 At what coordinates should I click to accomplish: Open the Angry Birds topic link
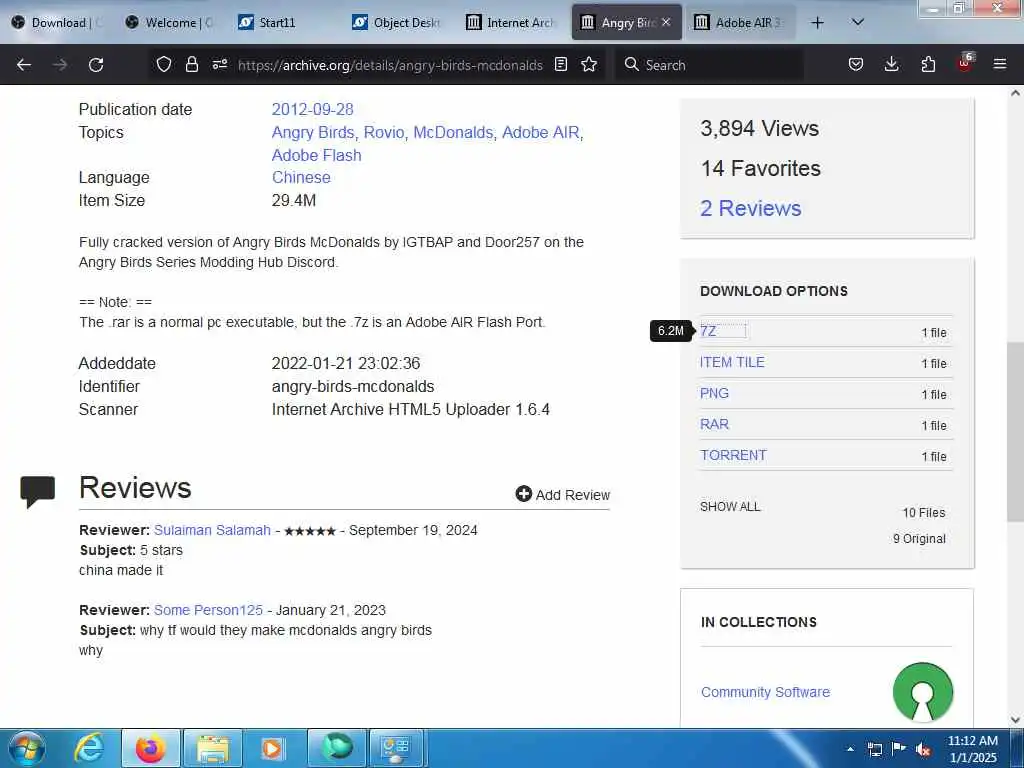[x=313, y=133]
